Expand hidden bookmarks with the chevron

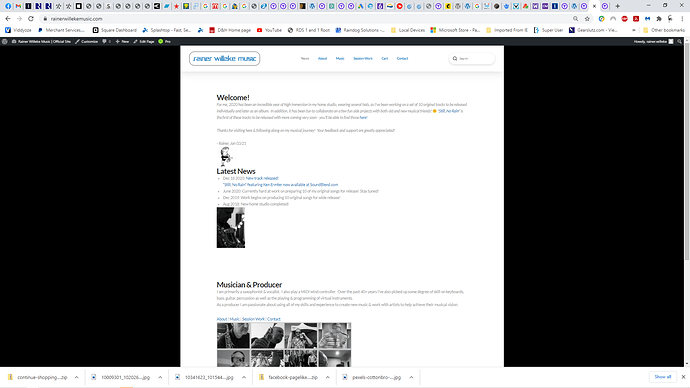(634, 30)
